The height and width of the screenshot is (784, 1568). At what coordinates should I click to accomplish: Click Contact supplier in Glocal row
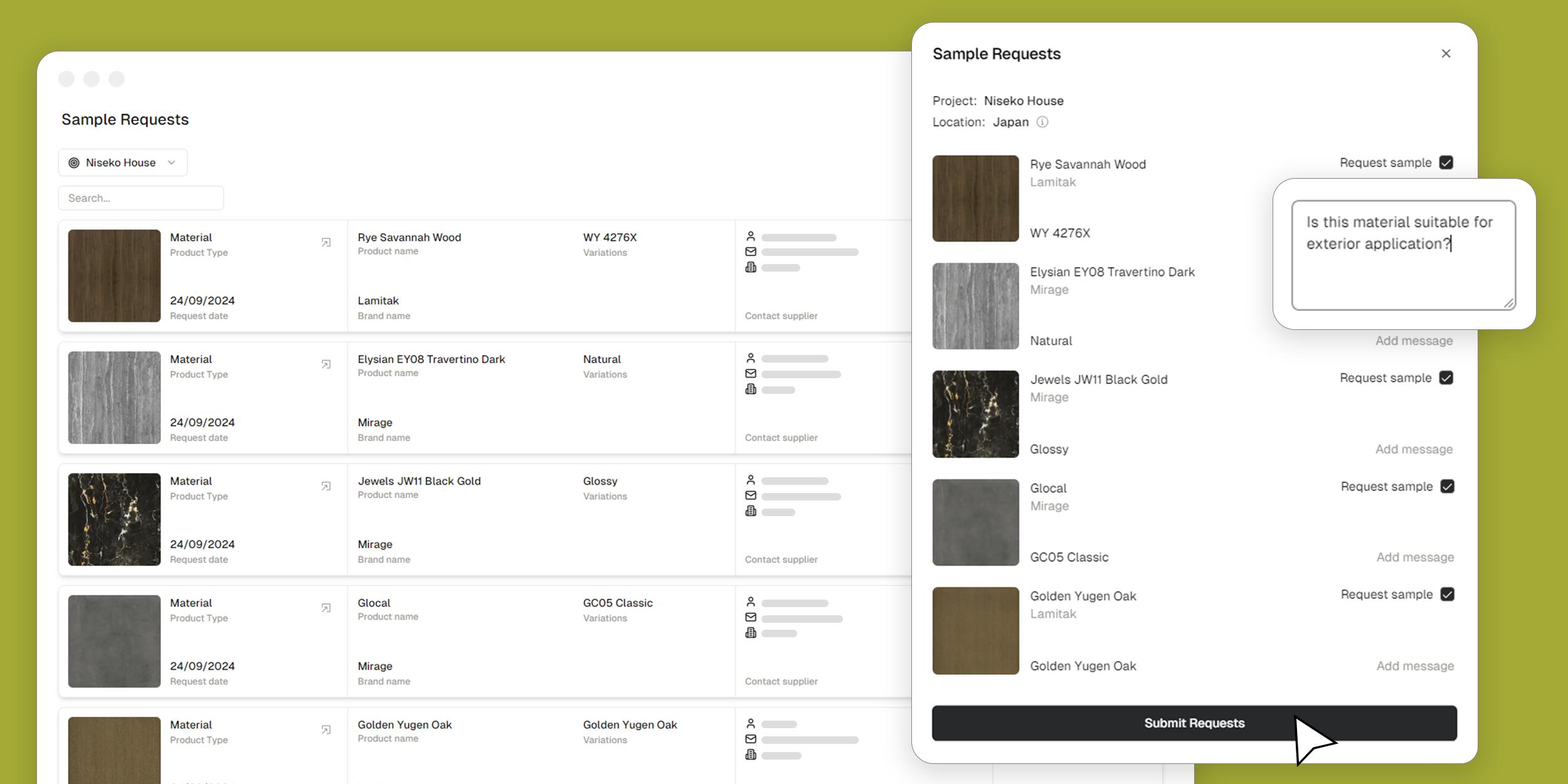(781, 681)
